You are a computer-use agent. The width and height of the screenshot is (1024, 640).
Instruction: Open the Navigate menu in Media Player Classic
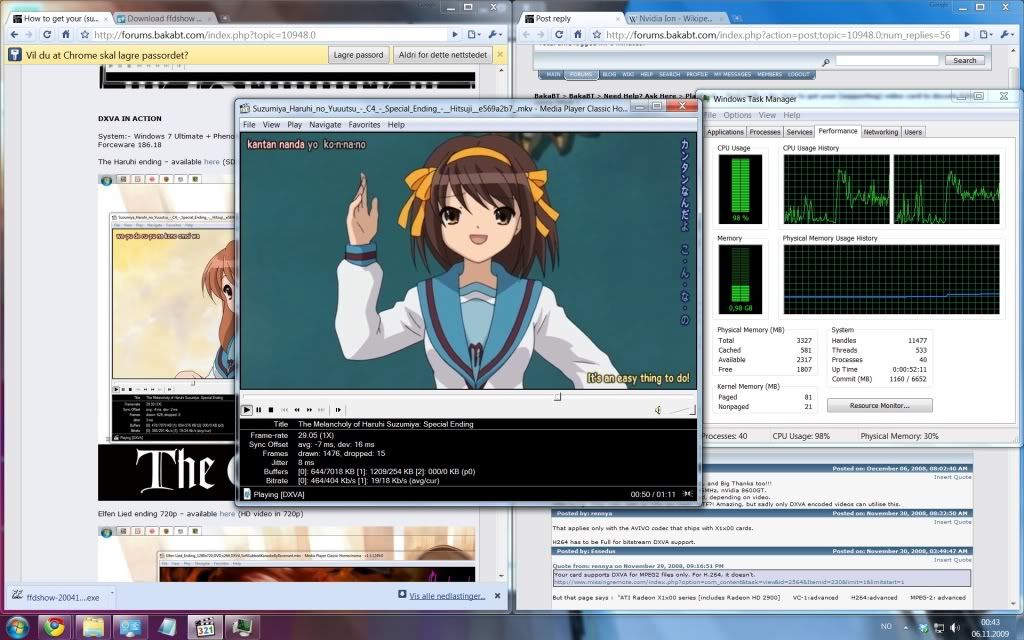click(x=325, y=125)
